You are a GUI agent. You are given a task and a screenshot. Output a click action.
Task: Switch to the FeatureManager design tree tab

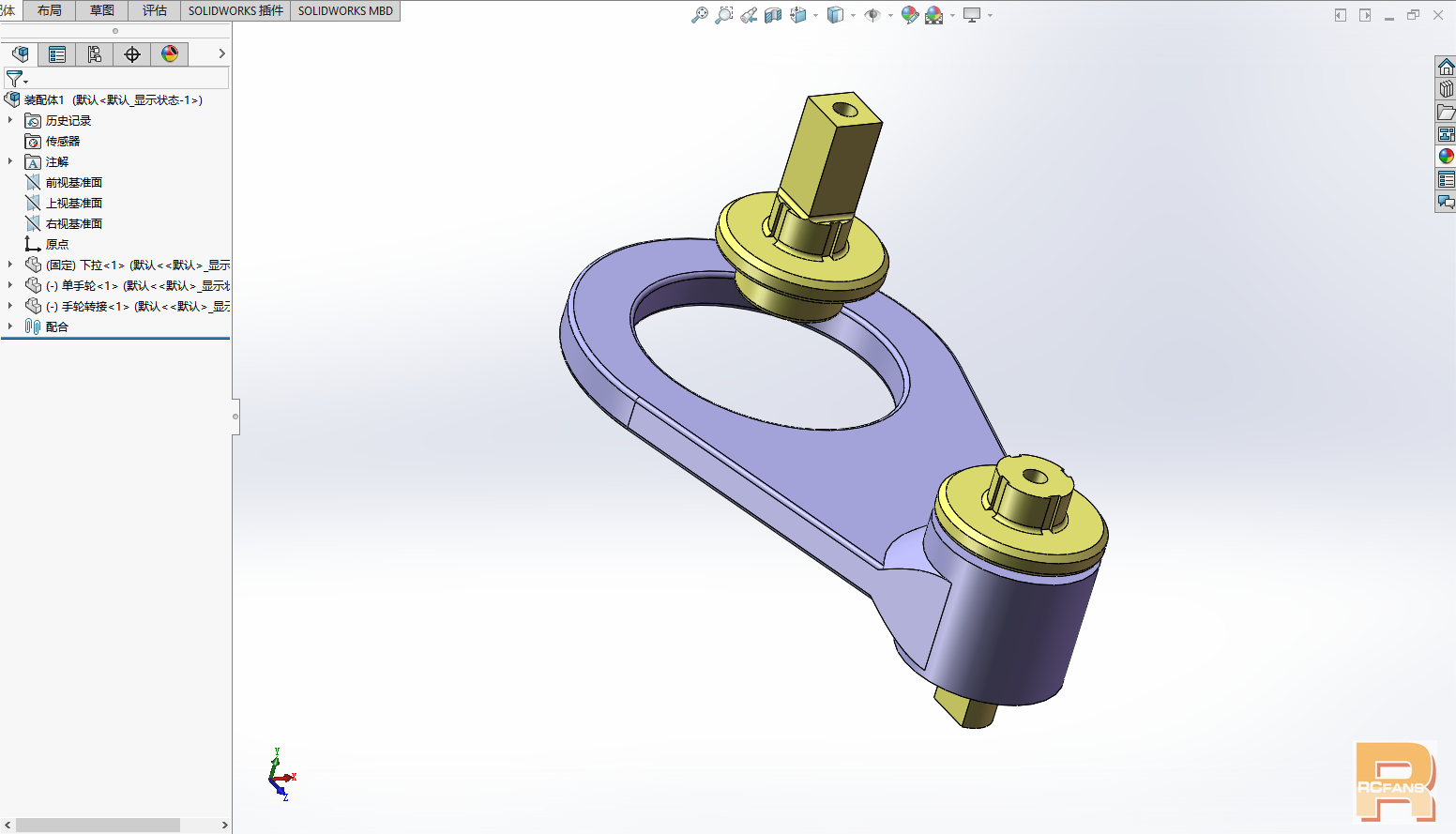[20, 54]
